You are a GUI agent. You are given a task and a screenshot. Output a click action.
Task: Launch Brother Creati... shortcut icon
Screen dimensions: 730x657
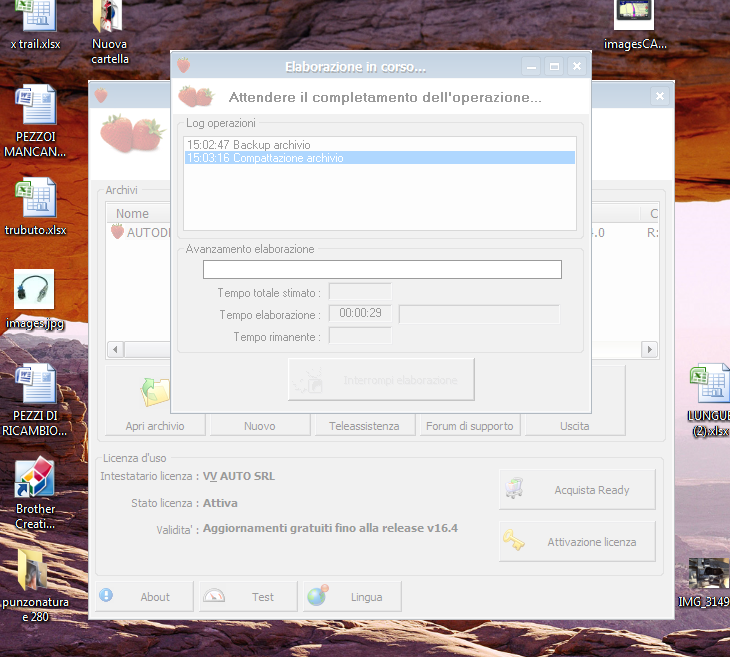click(35, 494)
